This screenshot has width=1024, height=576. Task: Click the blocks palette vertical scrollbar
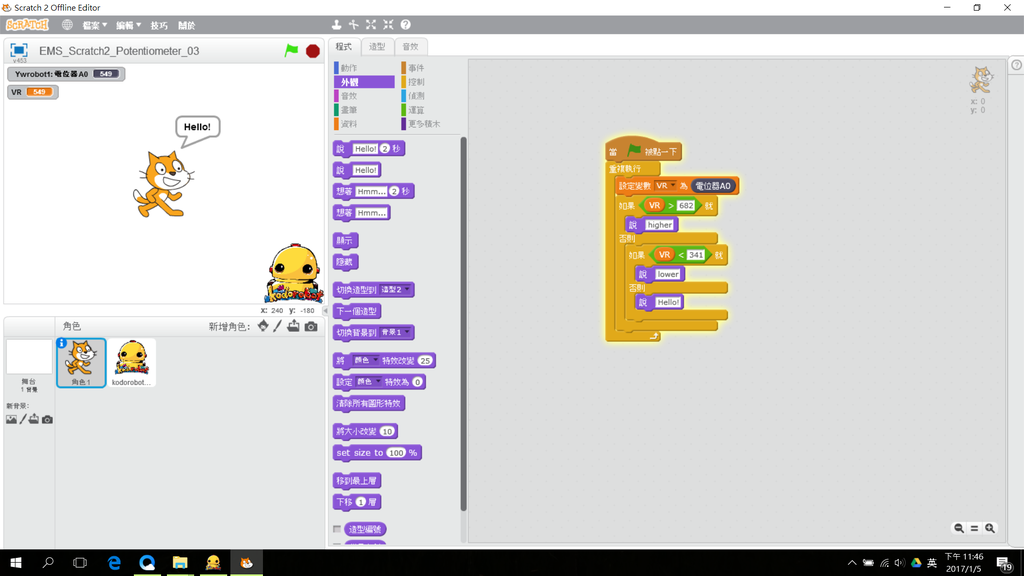(463, 320)
